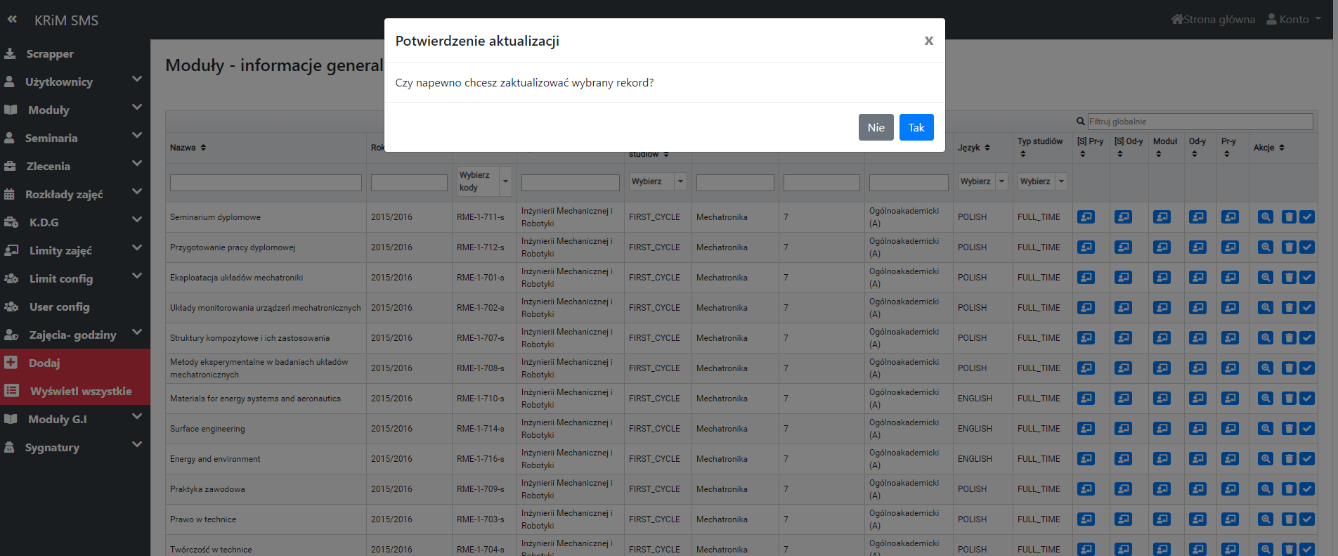Select Wyświetl wszystkie in the sidebar
1338x556 pixels.
click(75, 391)
